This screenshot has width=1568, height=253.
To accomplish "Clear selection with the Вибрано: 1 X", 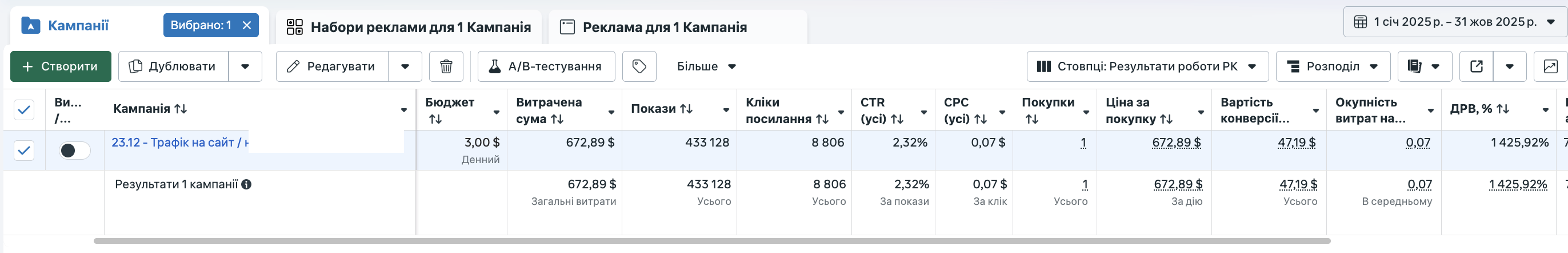I will point(246,25).
